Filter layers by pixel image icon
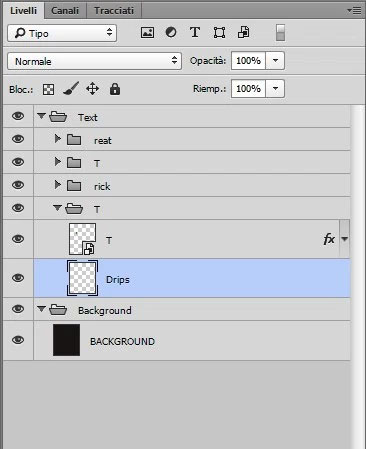This screenshot has height=449, width=366. coord(147,33)
